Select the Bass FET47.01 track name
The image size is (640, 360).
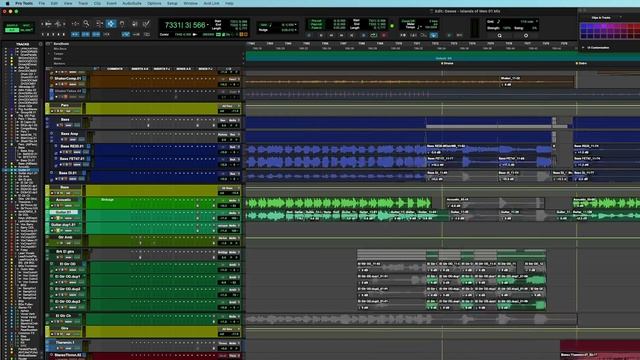coord(72,159)
